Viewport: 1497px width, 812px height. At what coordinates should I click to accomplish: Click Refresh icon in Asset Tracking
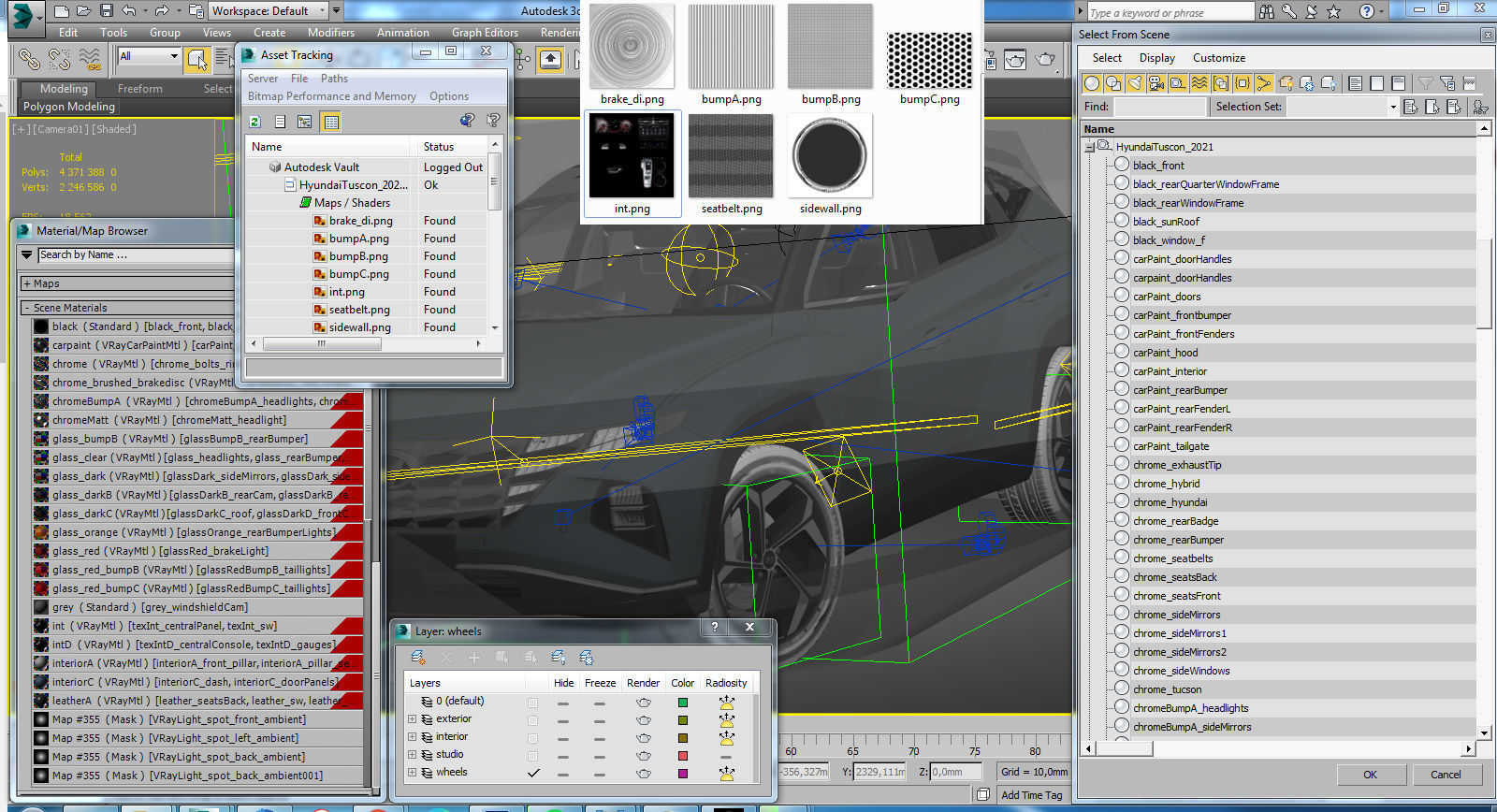[x=254, y=122]
